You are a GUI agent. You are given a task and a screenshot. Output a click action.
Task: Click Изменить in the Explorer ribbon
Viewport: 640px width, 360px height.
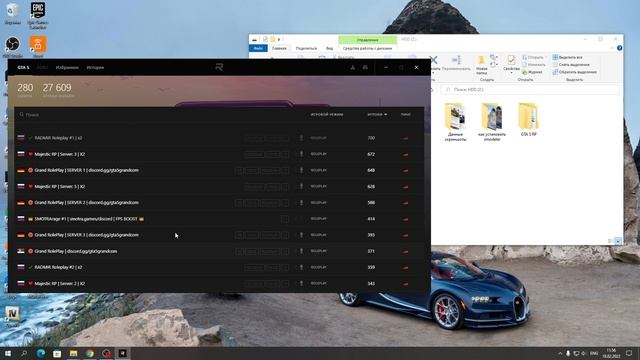533,65
